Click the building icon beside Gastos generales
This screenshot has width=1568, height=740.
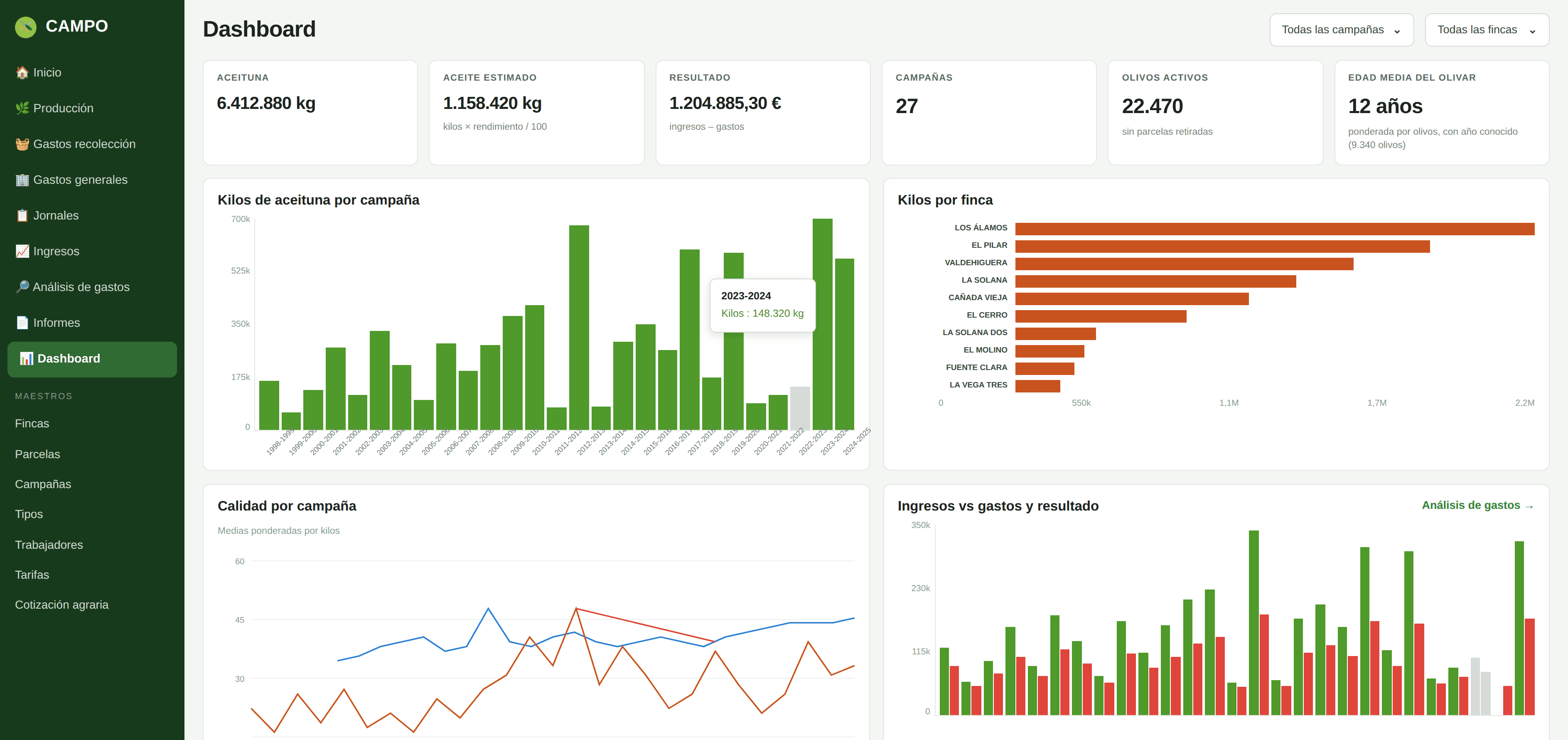point(22,180)
